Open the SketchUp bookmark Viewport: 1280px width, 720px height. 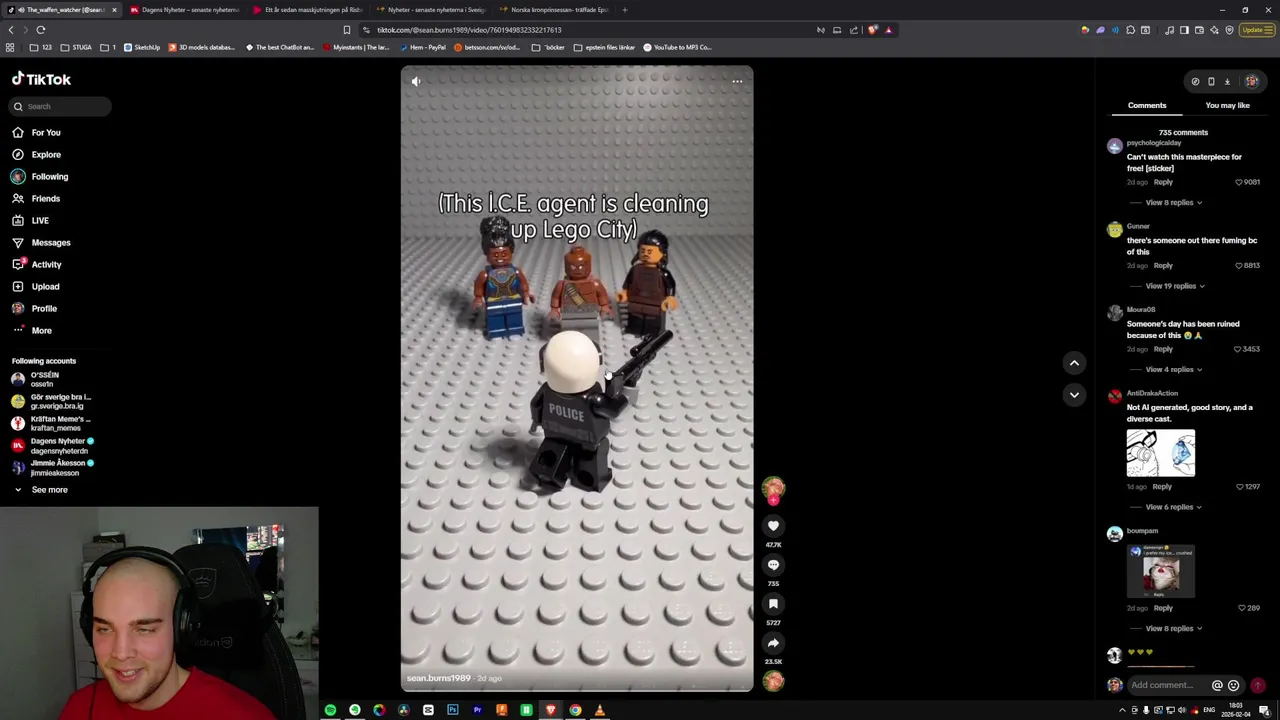(141, 47)
